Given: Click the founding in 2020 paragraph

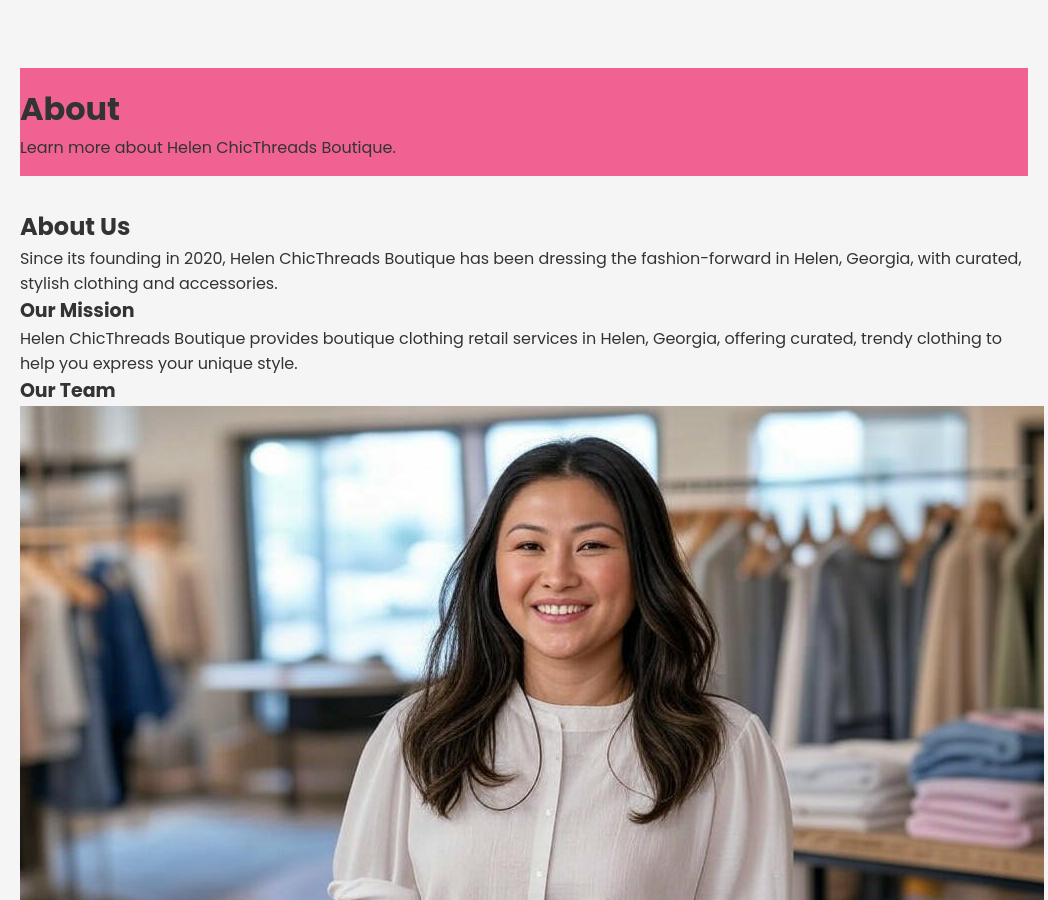Looking at the screenshot, I should [x=521, y=271].
